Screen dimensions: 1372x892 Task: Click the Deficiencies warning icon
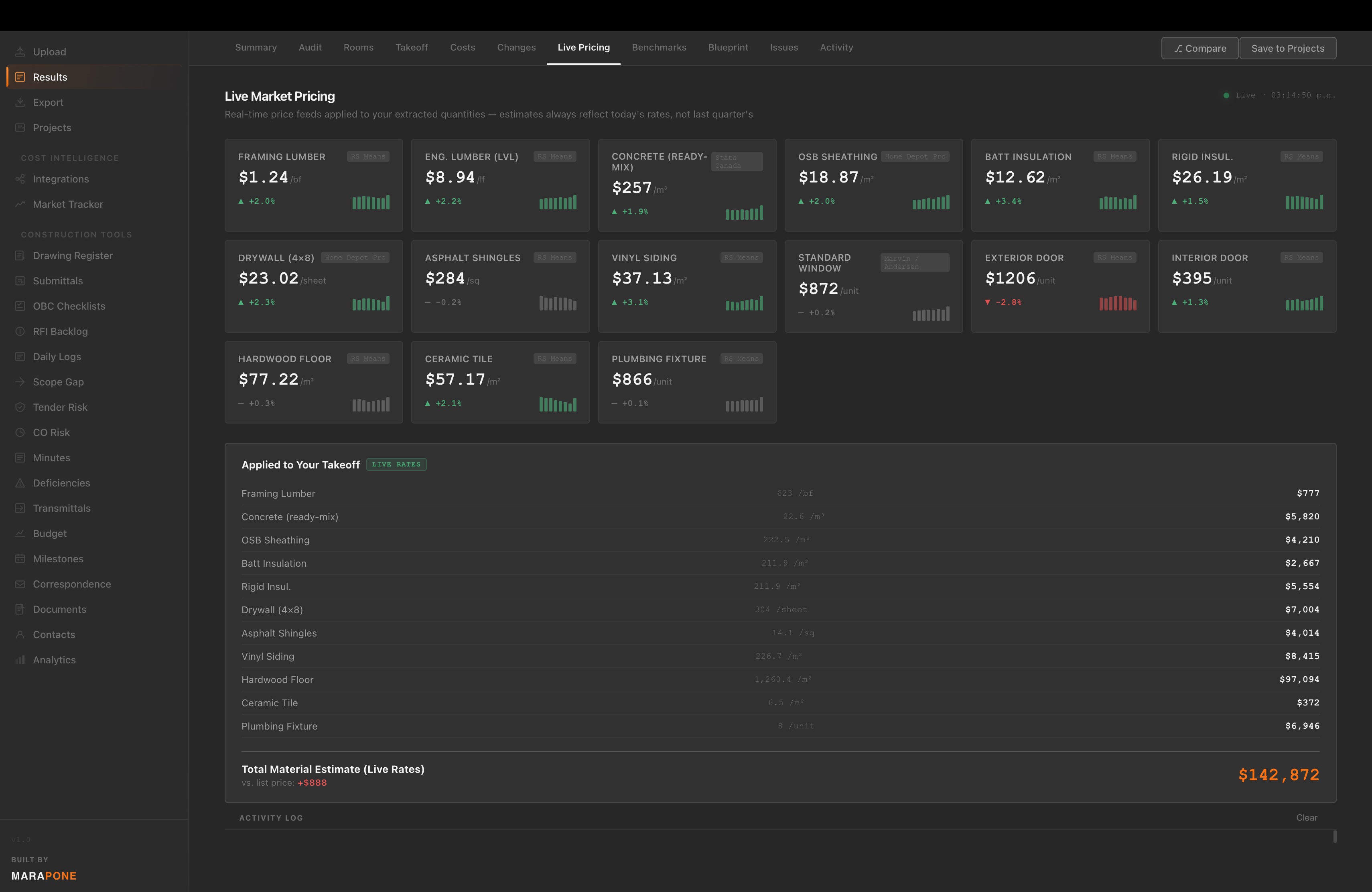pos(20,483)
